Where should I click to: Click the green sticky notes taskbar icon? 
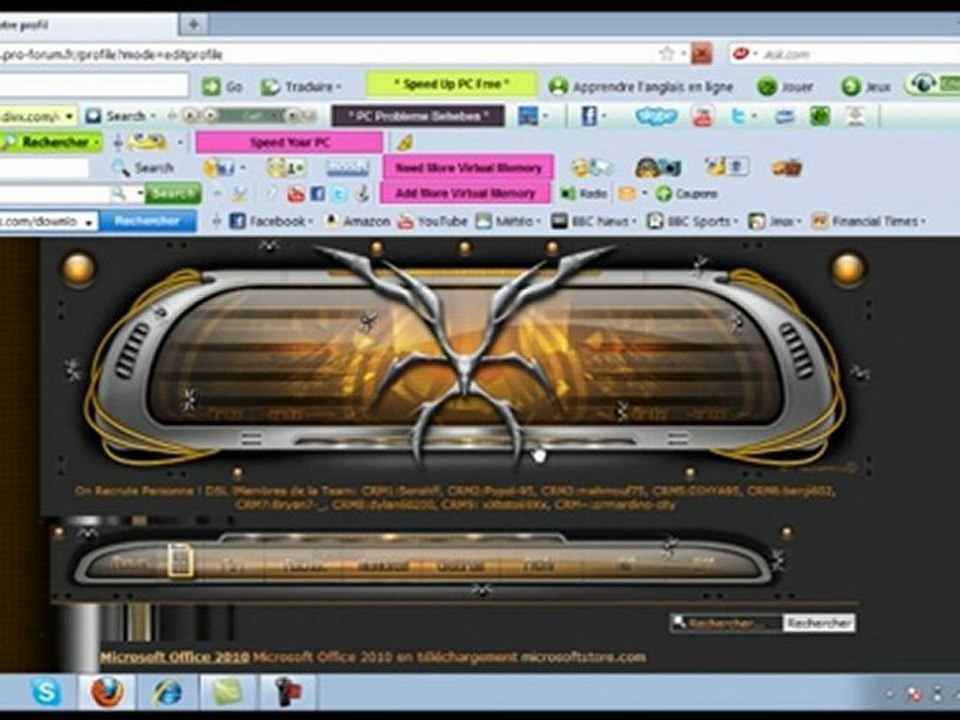point(227,692)
